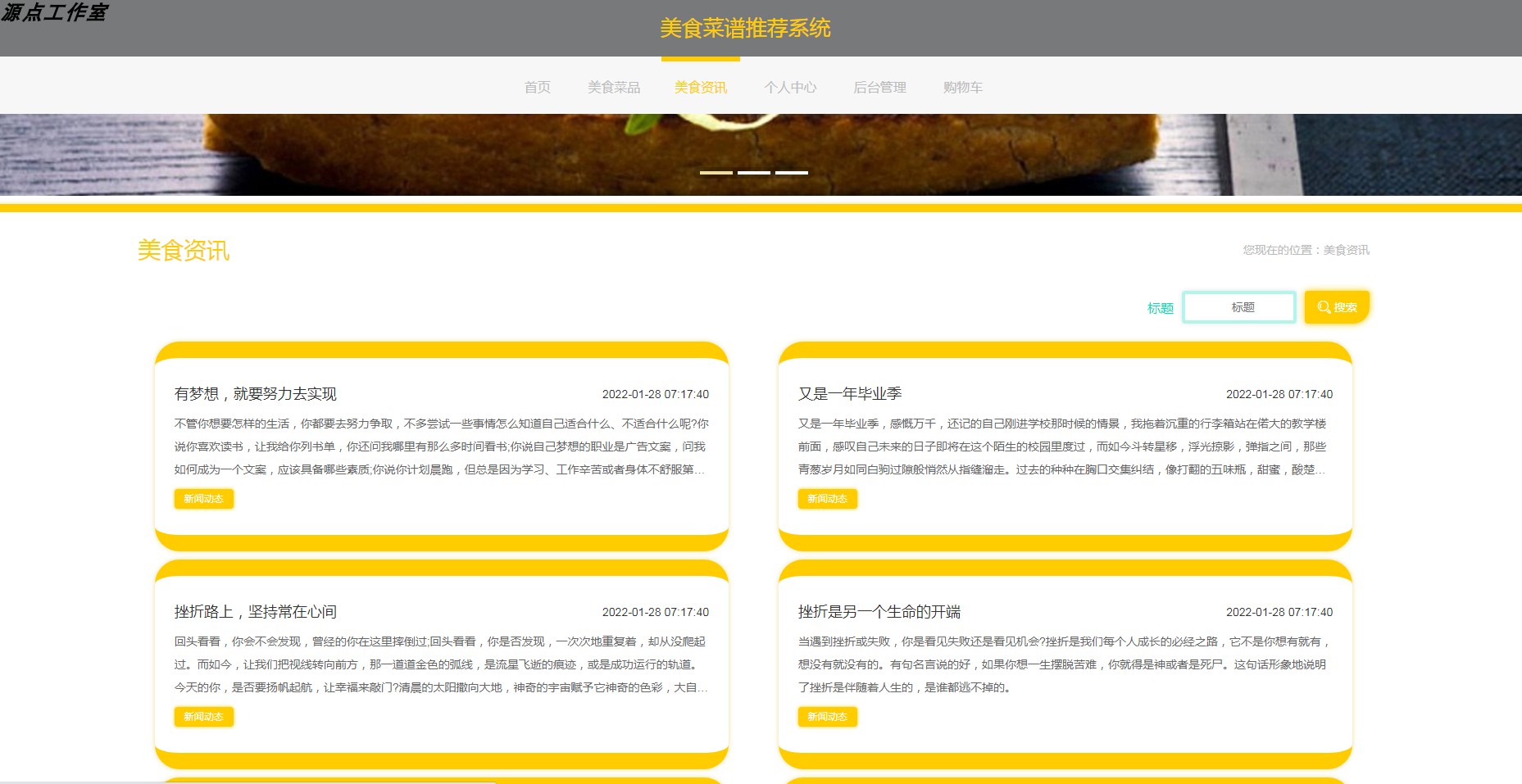Viewport: 1522px width, 784px height.
Task: Click the date on 挫折路上 article card
Action: point(656,612)
